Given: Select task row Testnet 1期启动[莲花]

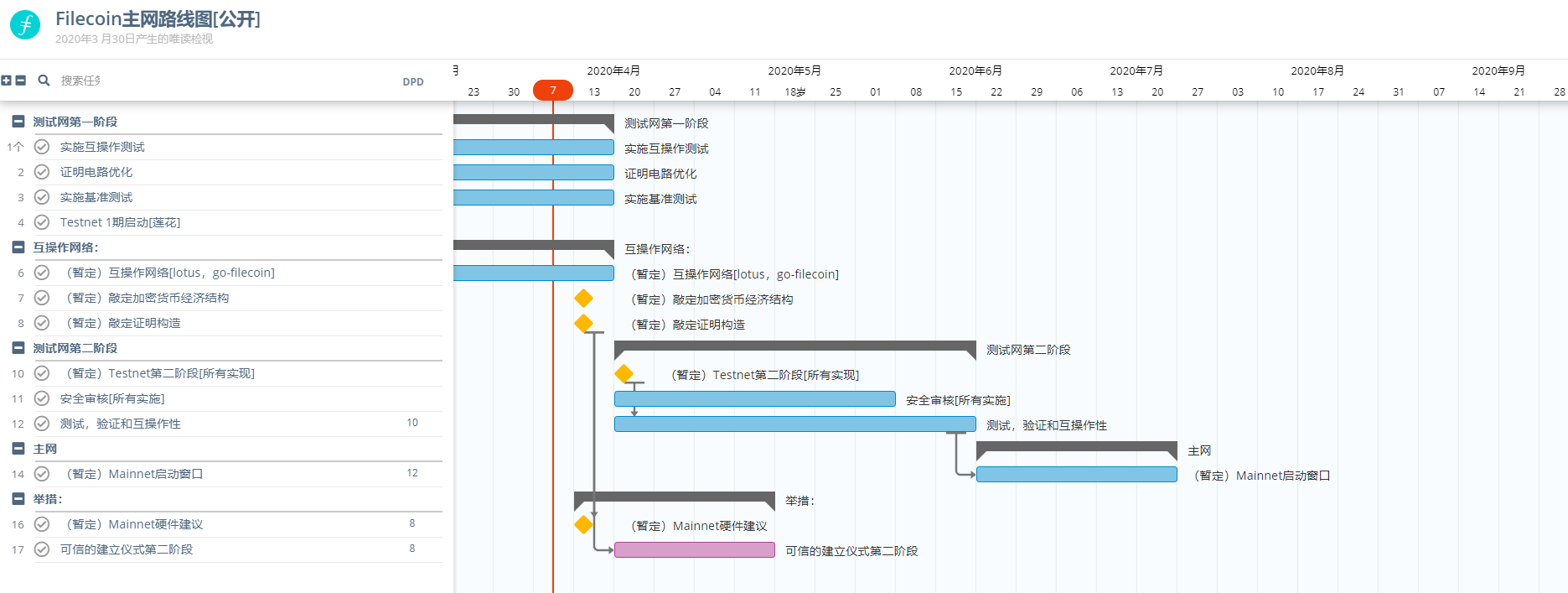Looking at the screenshot, I should pyautogui.click(x=221, y=222).
